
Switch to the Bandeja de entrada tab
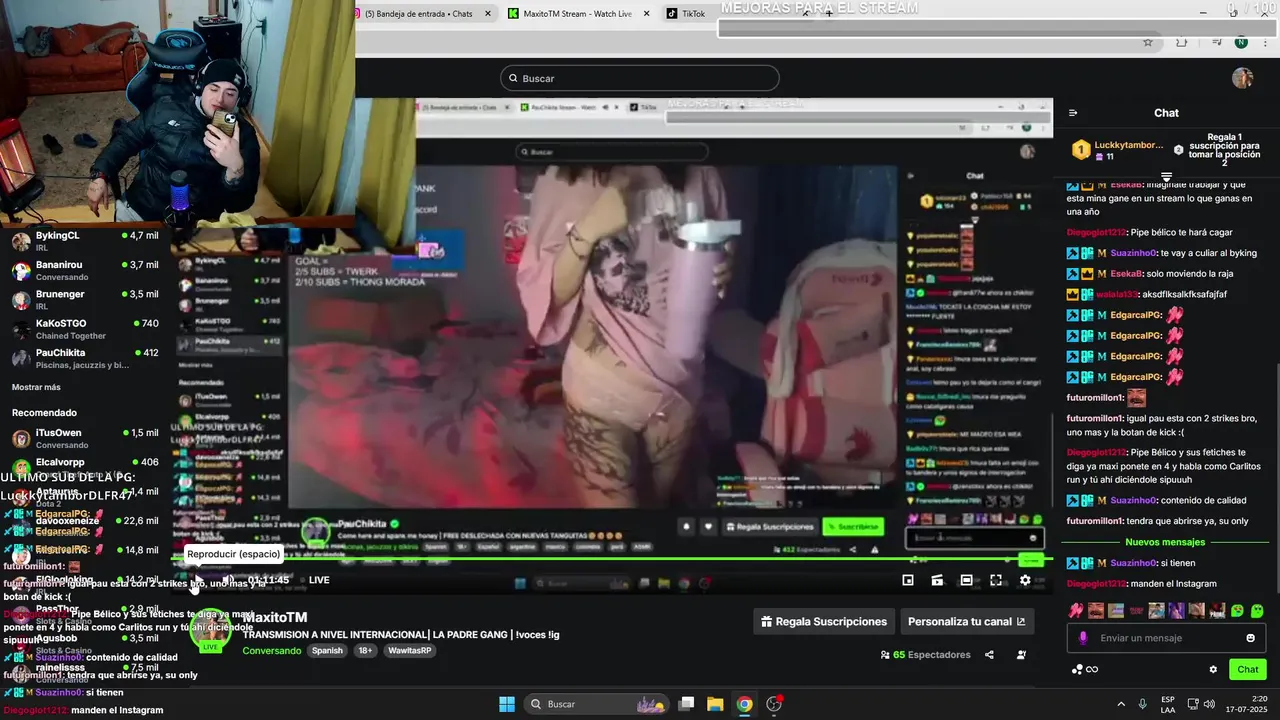click(418, 13)
